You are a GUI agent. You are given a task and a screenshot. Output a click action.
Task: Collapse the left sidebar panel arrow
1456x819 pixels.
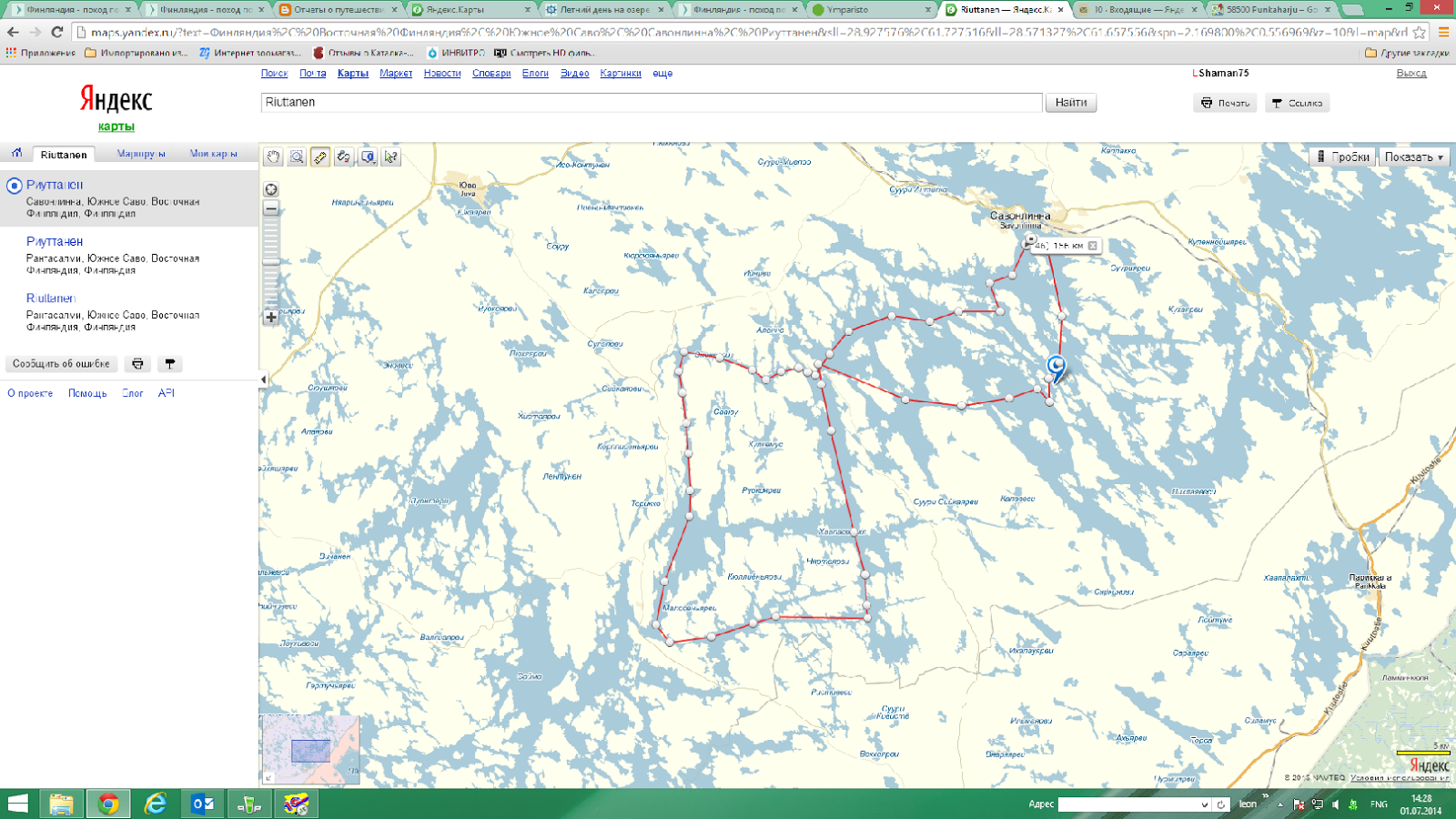click(264, 379)
